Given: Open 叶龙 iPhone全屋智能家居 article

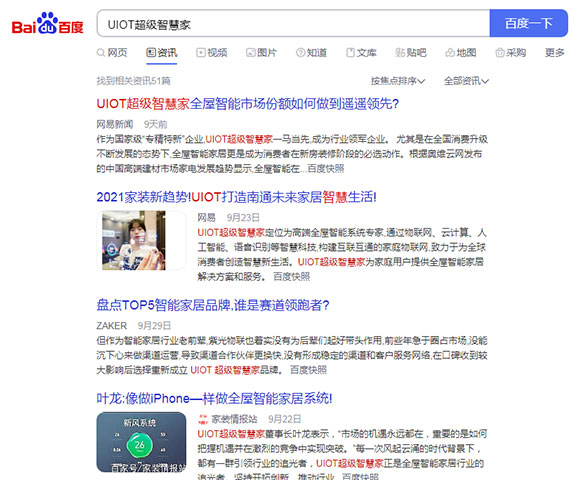Looking at the screenshot, I should tap(214, 398).
